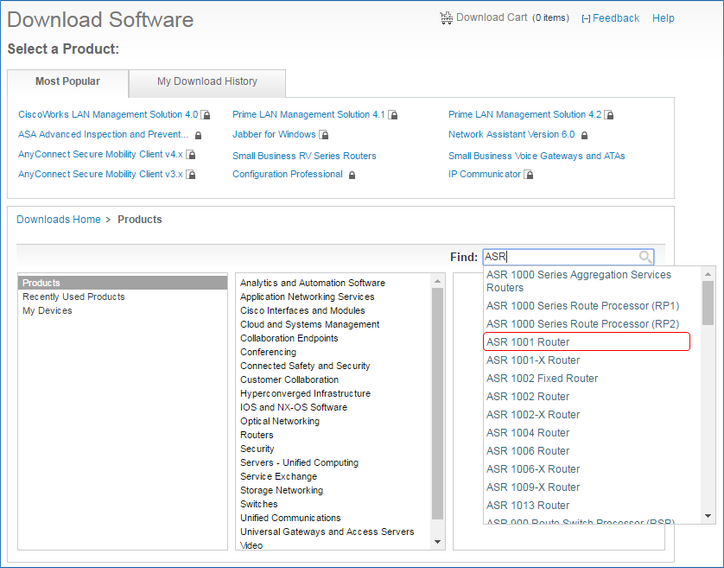Click suggestions list scroll-down arrow
The image size is (724, 568).
click(708, 516)
